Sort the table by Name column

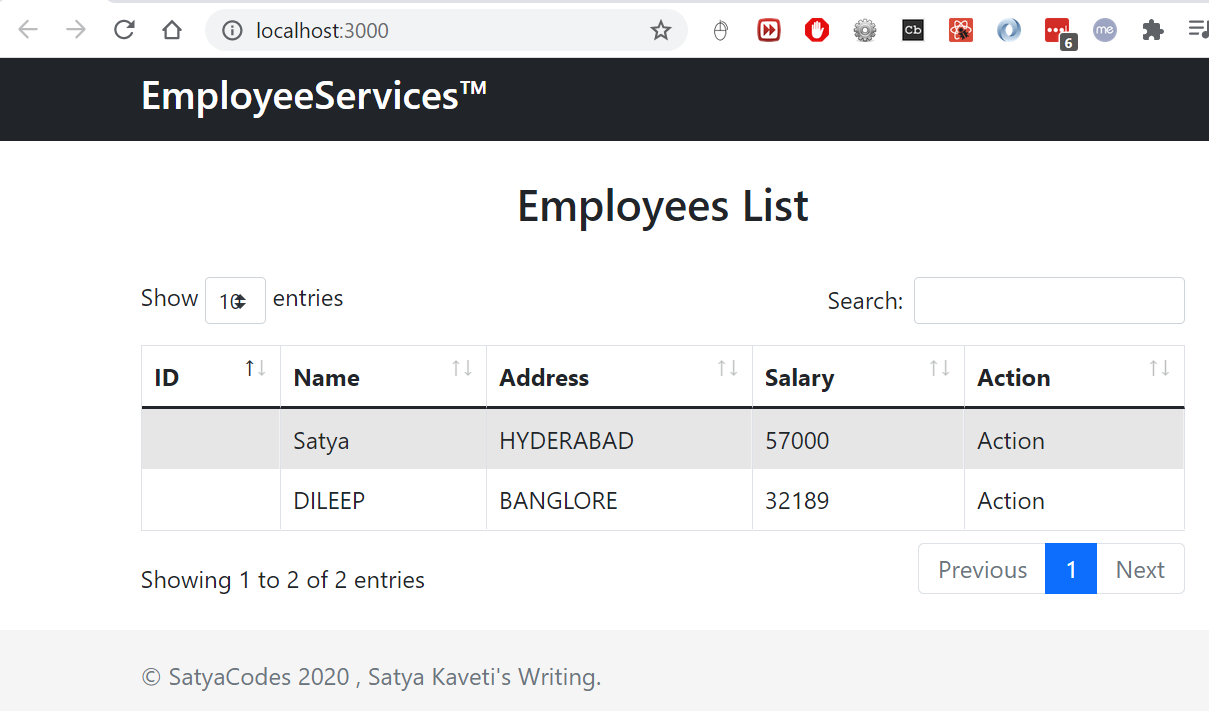click(383, 377)
